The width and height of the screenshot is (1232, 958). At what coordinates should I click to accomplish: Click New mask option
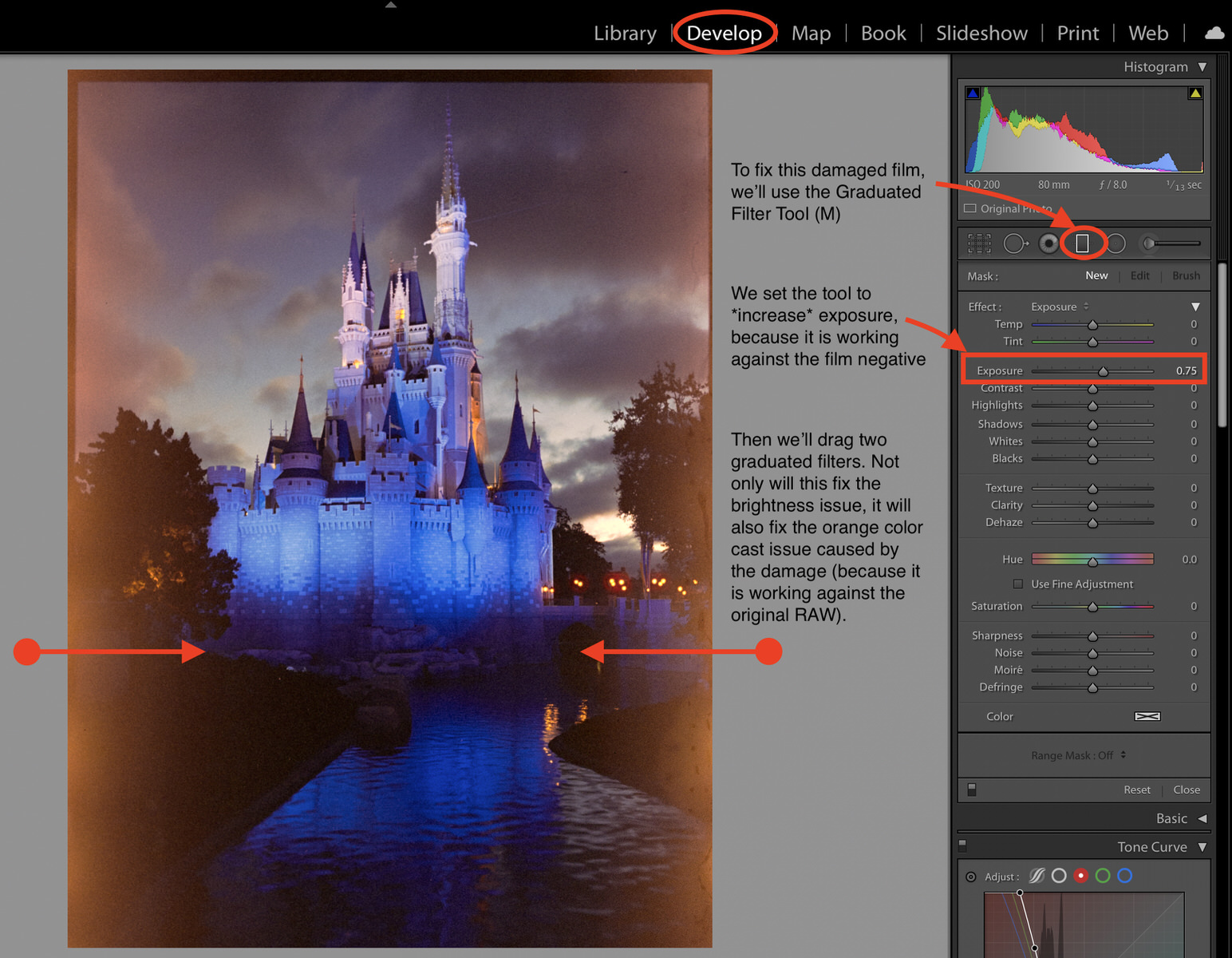tap(1096, 275)
